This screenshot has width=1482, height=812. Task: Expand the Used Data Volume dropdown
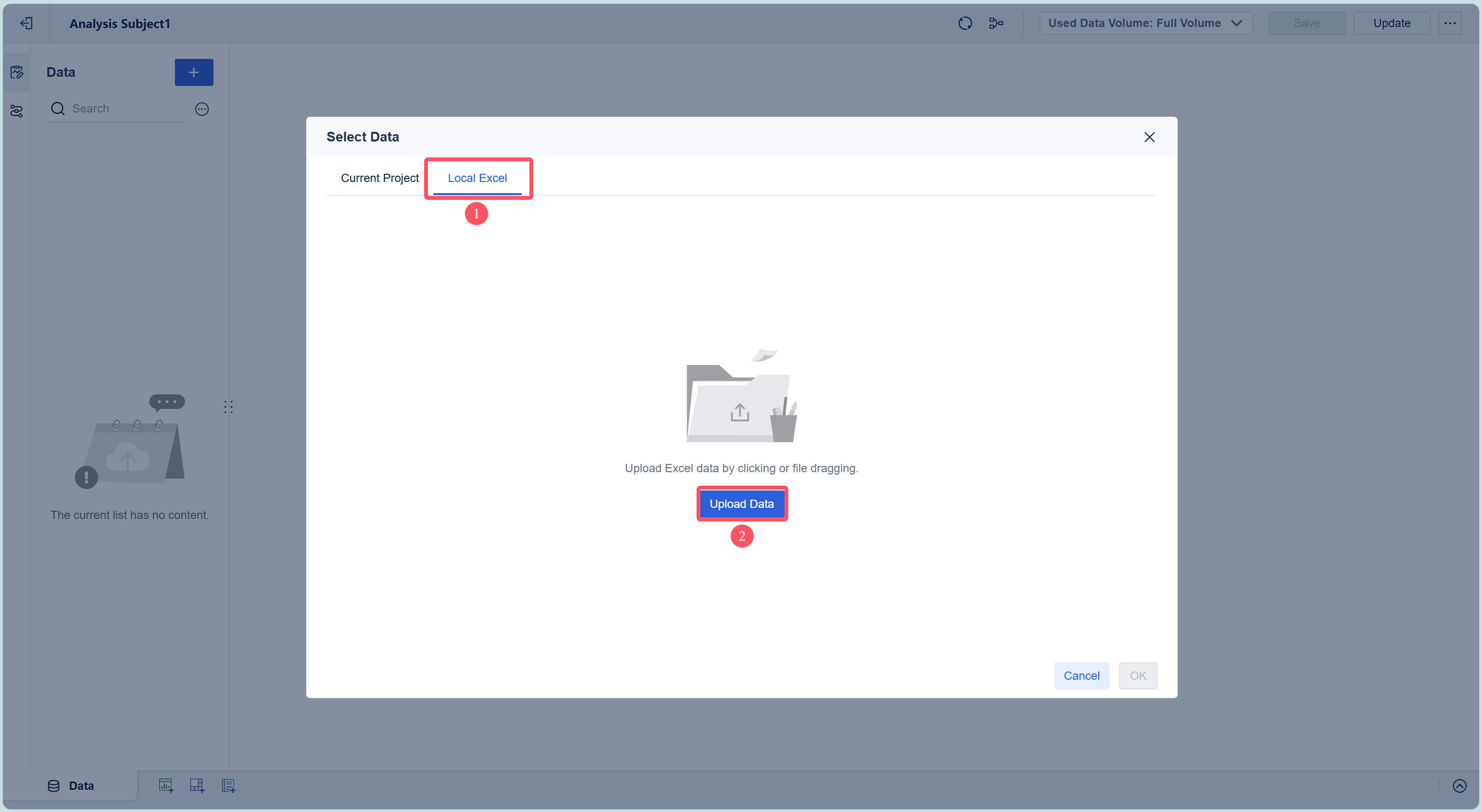[1145, 23]
